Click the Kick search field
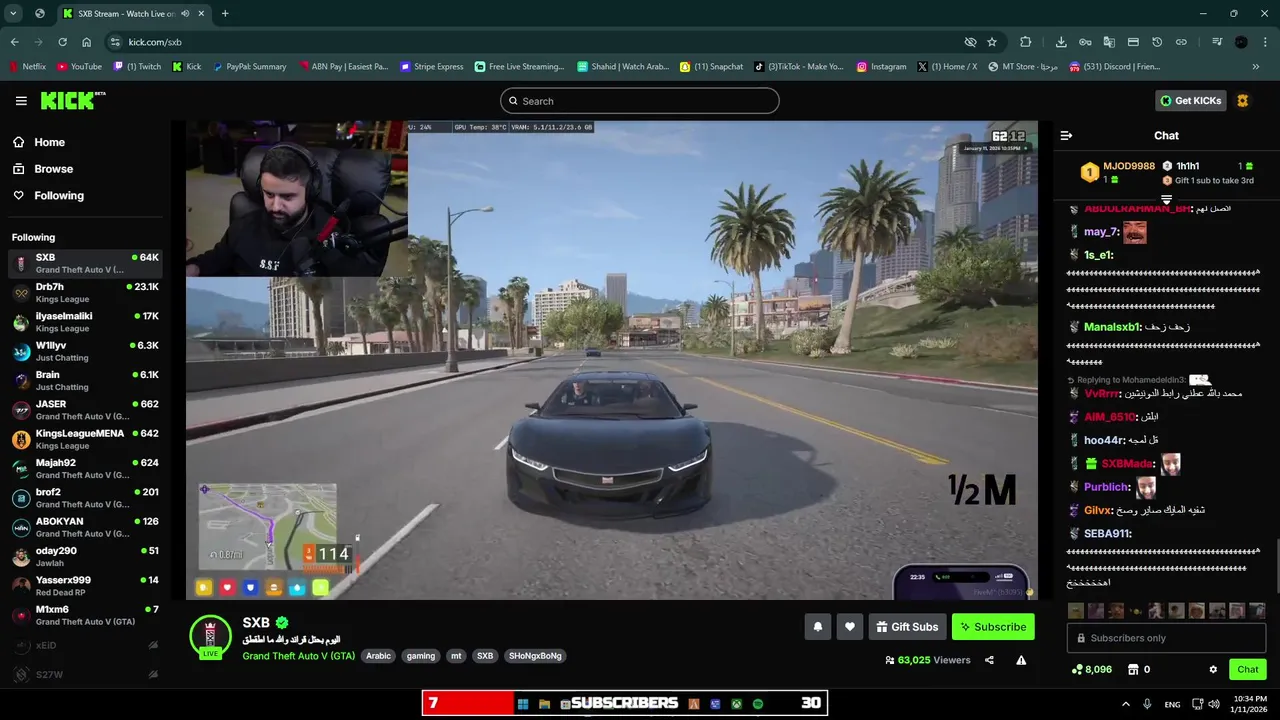 tap(640, 101)
